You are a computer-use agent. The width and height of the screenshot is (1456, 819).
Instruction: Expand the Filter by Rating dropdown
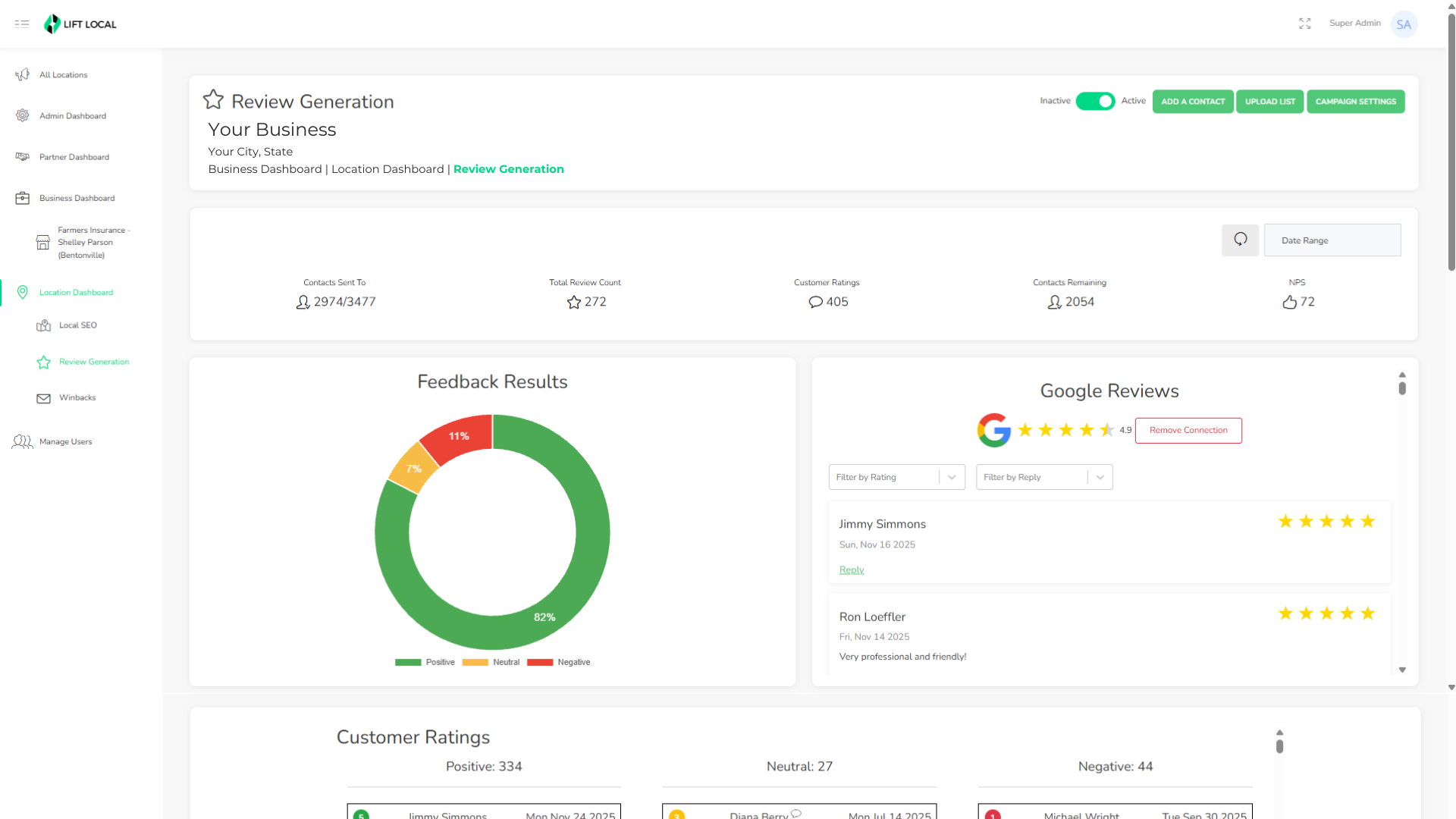896,477
